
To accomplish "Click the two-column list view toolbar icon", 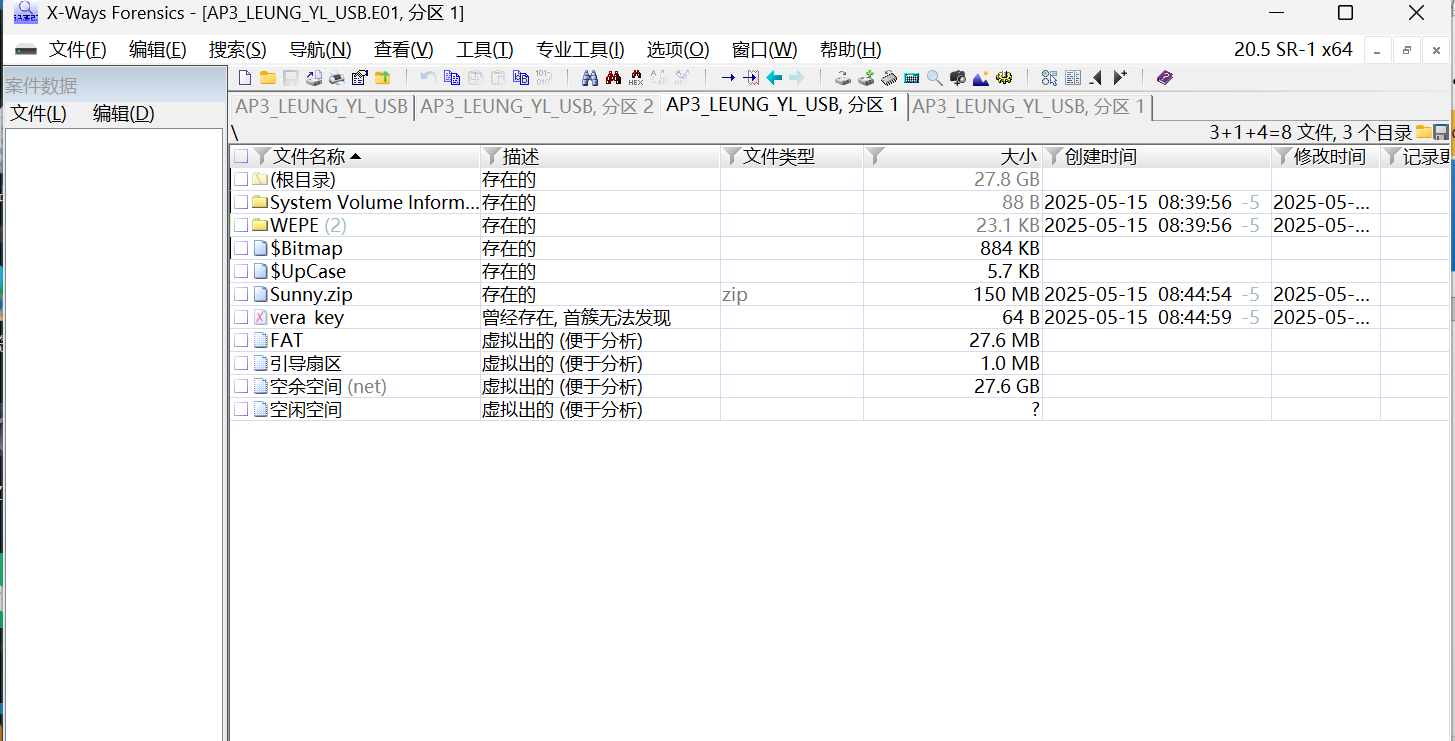I will pos(1073,78).
